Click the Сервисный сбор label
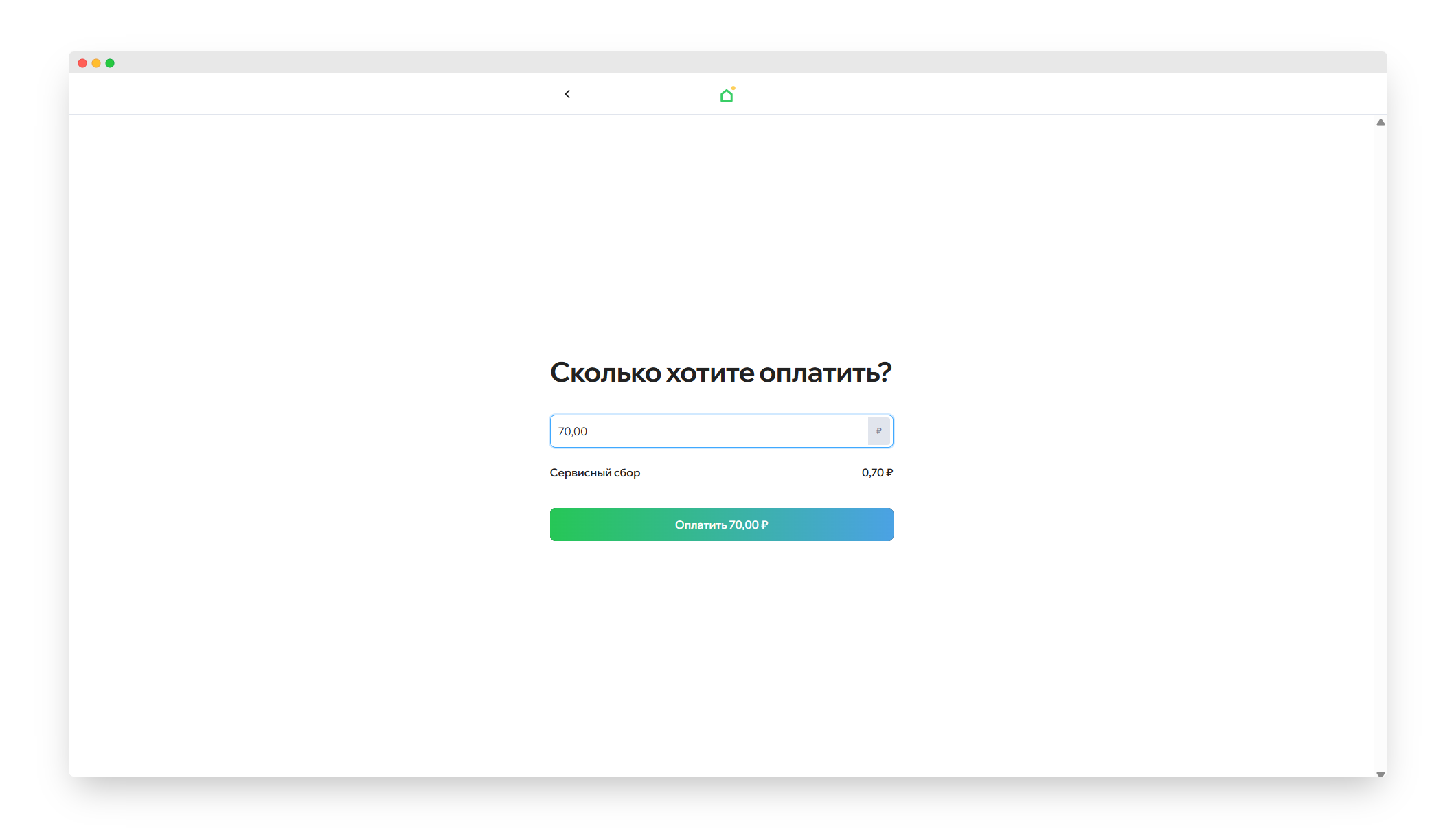Image resolution: width=1456 pixels, height=828 pixels. [595, 472]
